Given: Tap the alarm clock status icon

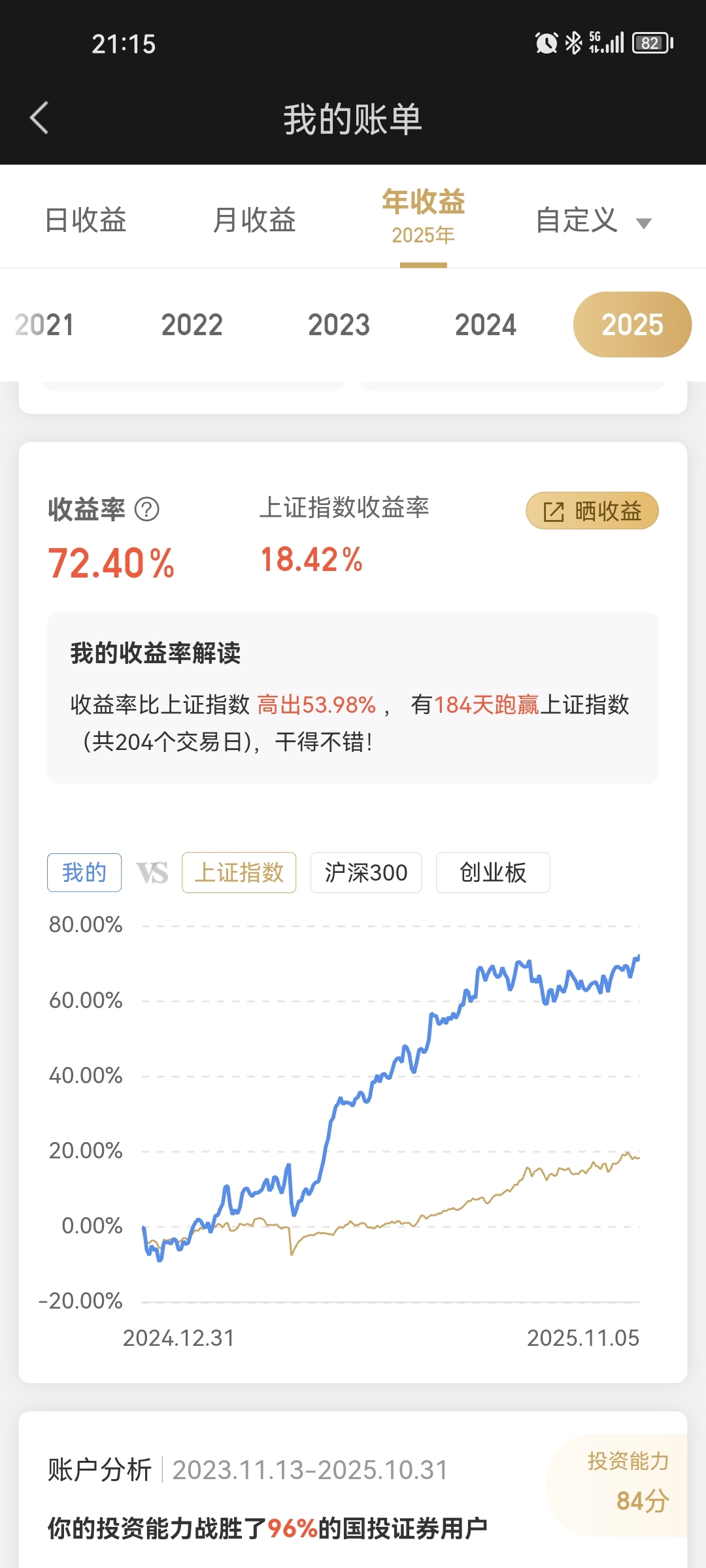Looking at the screenshot, I should click(546, 43).
